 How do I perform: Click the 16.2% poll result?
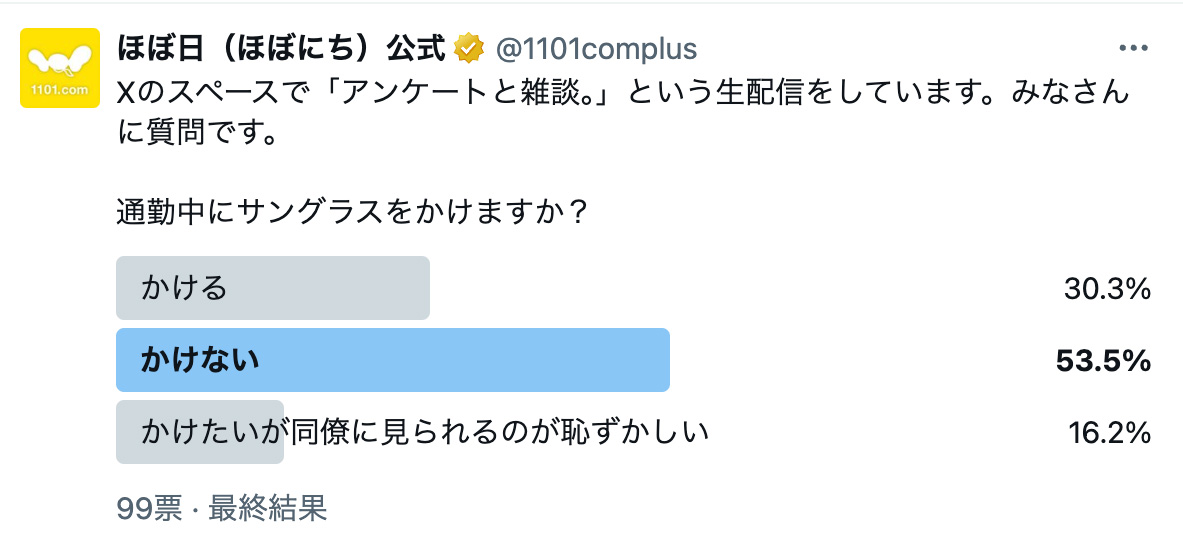click(1110, 433)
